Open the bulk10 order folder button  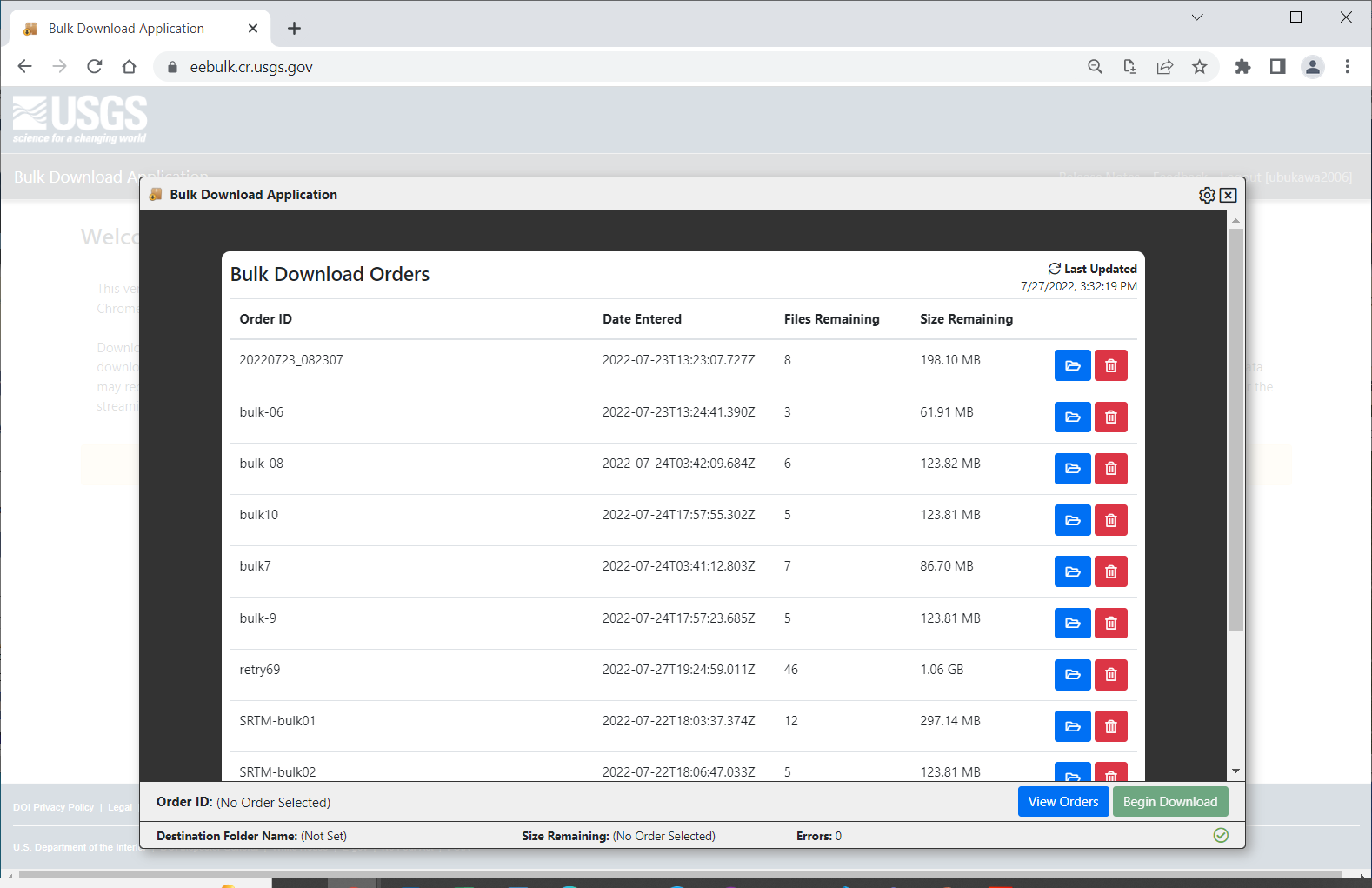(x=1072, y=520)
